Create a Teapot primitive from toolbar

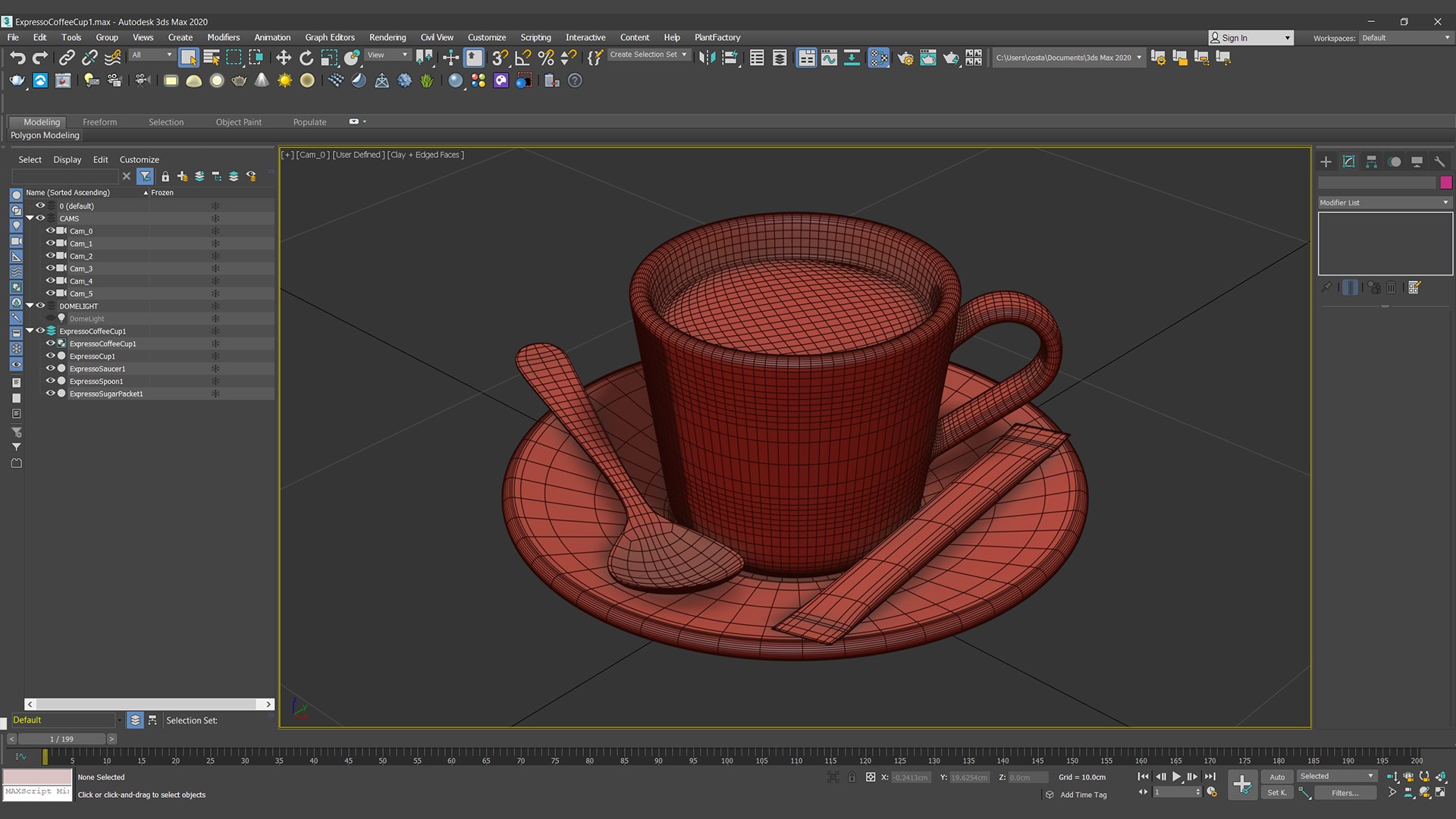coord(239,80)
